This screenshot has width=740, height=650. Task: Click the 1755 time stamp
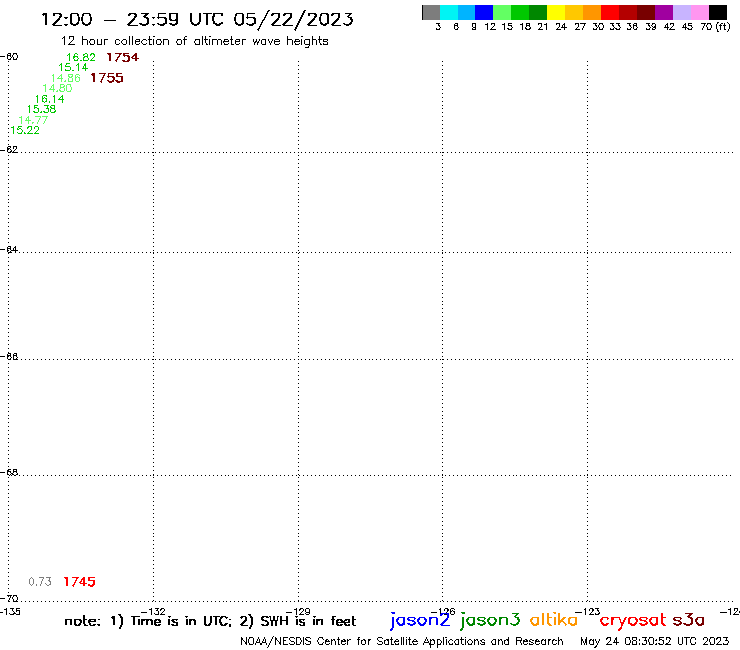pos(107,78)
